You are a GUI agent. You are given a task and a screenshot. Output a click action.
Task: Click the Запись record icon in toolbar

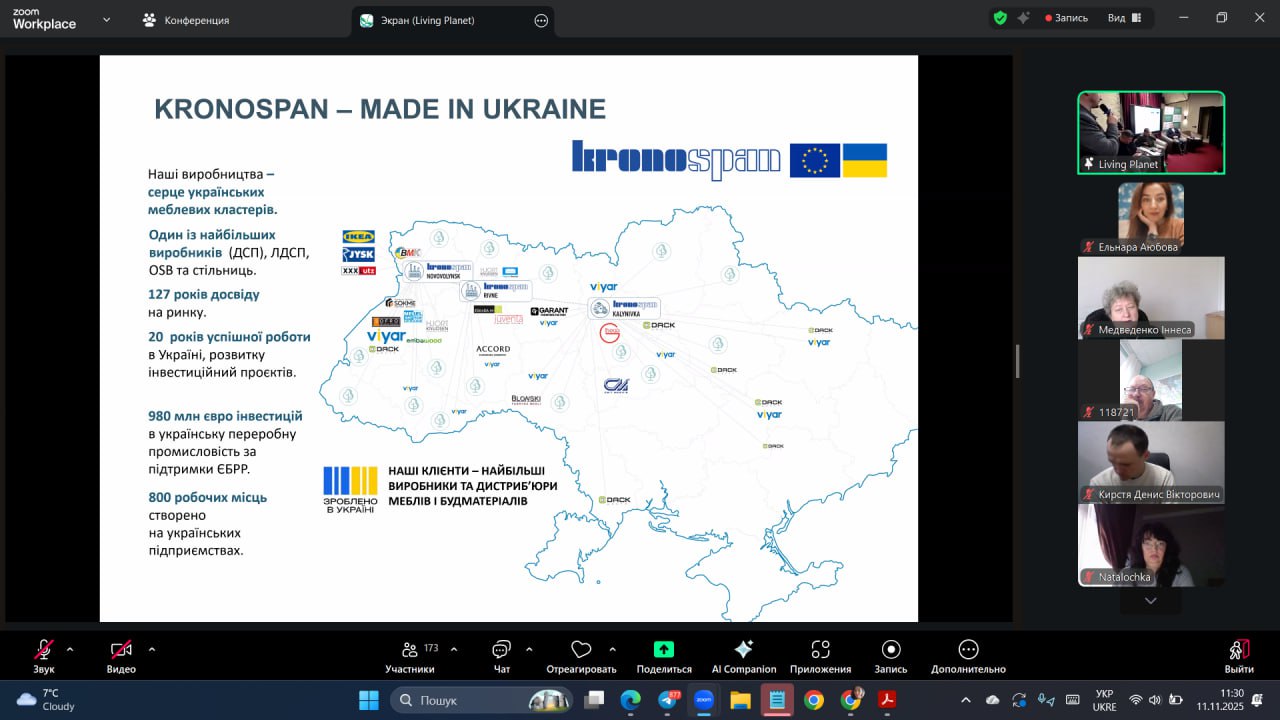(x=891, y=649)
